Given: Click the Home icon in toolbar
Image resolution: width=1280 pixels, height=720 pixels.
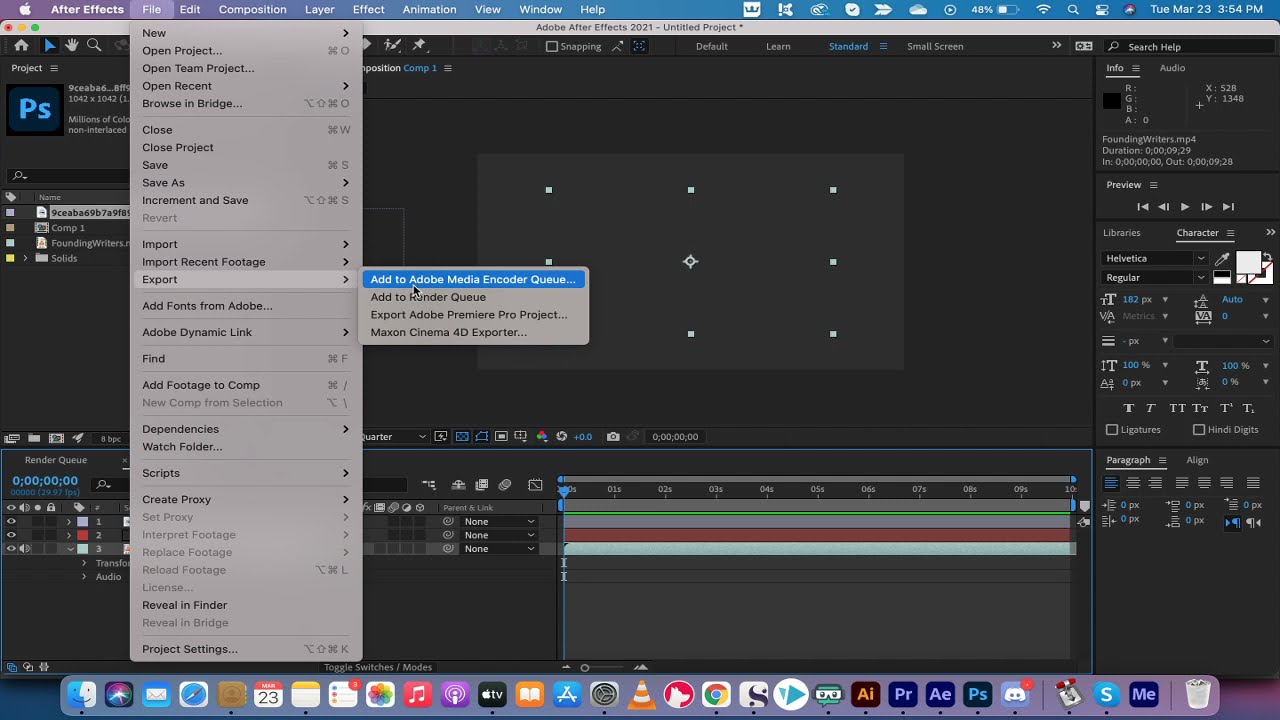Looking at the screenshot, I should click(x=21, y=46).
